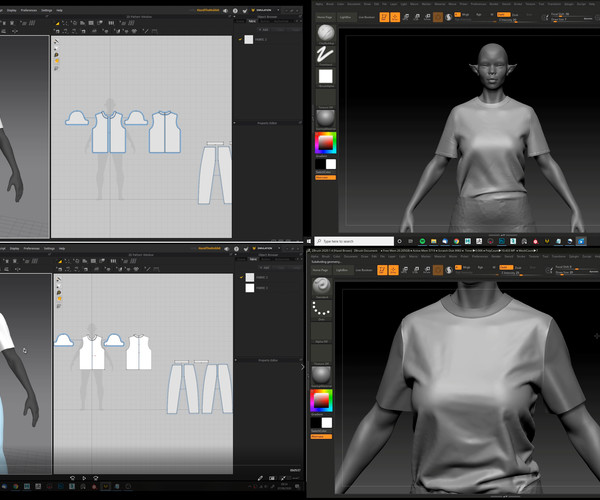Screen dimensions: 600x500
Task: Open Chrome from the Windows taskbar
Action: tap(456, 241)
